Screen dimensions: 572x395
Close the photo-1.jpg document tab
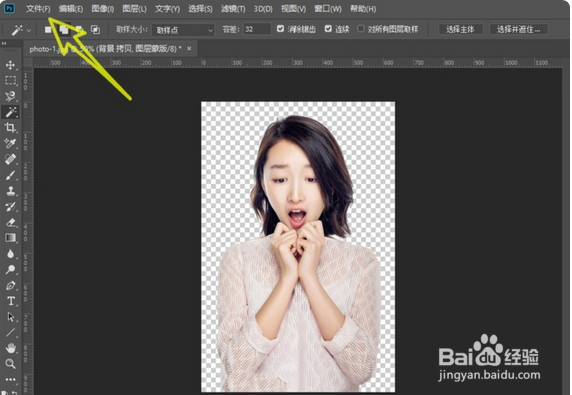tap(189, 49)
